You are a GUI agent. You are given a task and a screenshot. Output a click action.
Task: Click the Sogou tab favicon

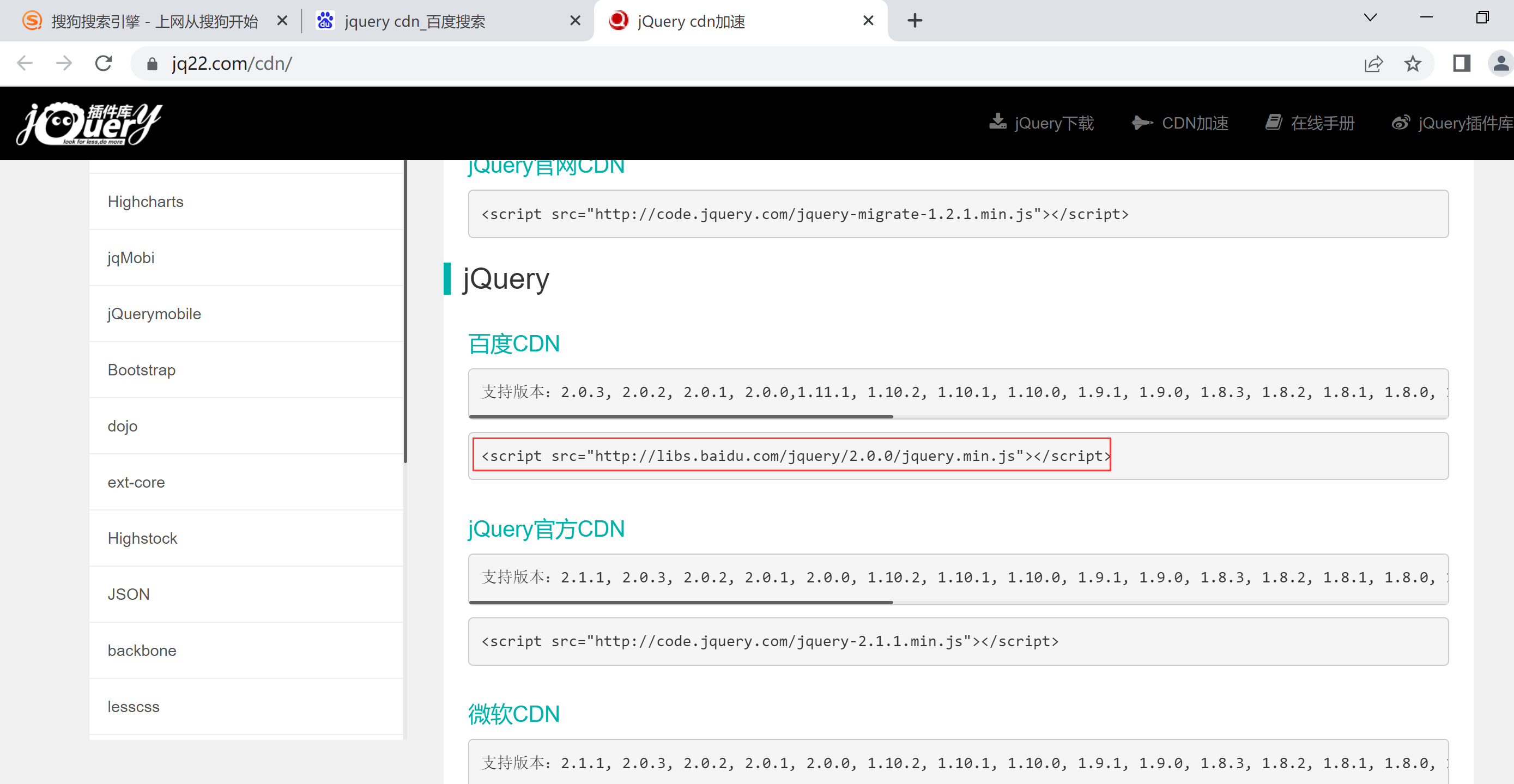click(x=32, y=21)
